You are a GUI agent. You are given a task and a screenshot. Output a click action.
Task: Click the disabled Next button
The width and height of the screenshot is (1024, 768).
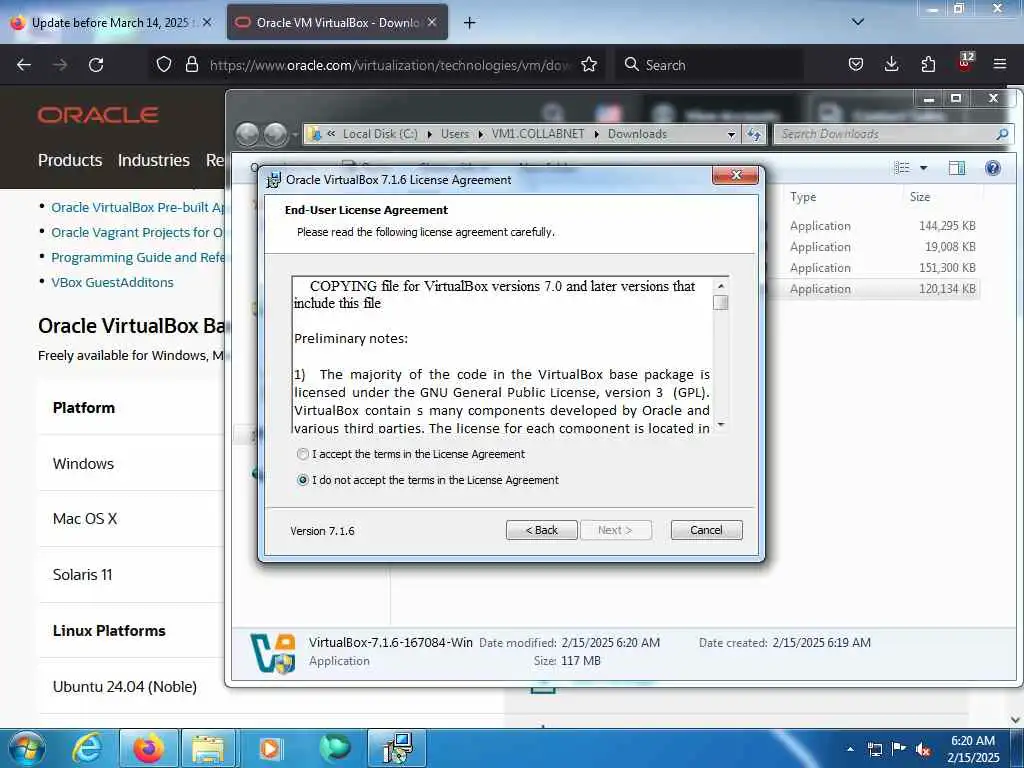pos(615,530)
